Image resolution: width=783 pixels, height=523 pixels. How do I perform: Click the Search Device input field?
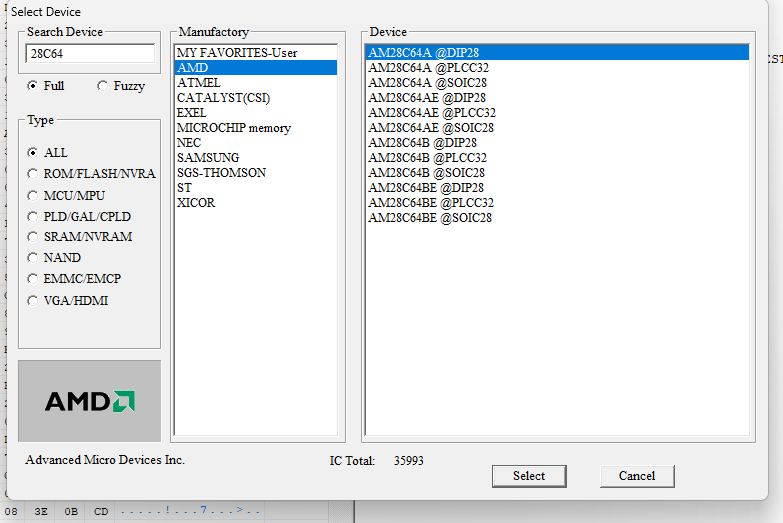(x=89, y=54)
